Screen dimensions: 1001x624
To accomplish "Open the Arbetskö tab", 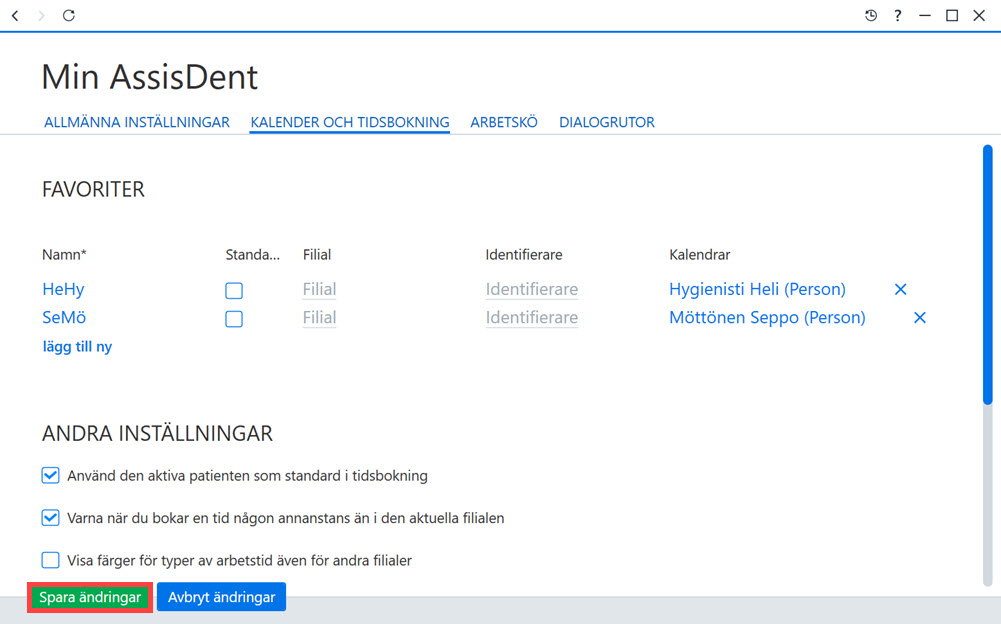I will coord(504,122).
